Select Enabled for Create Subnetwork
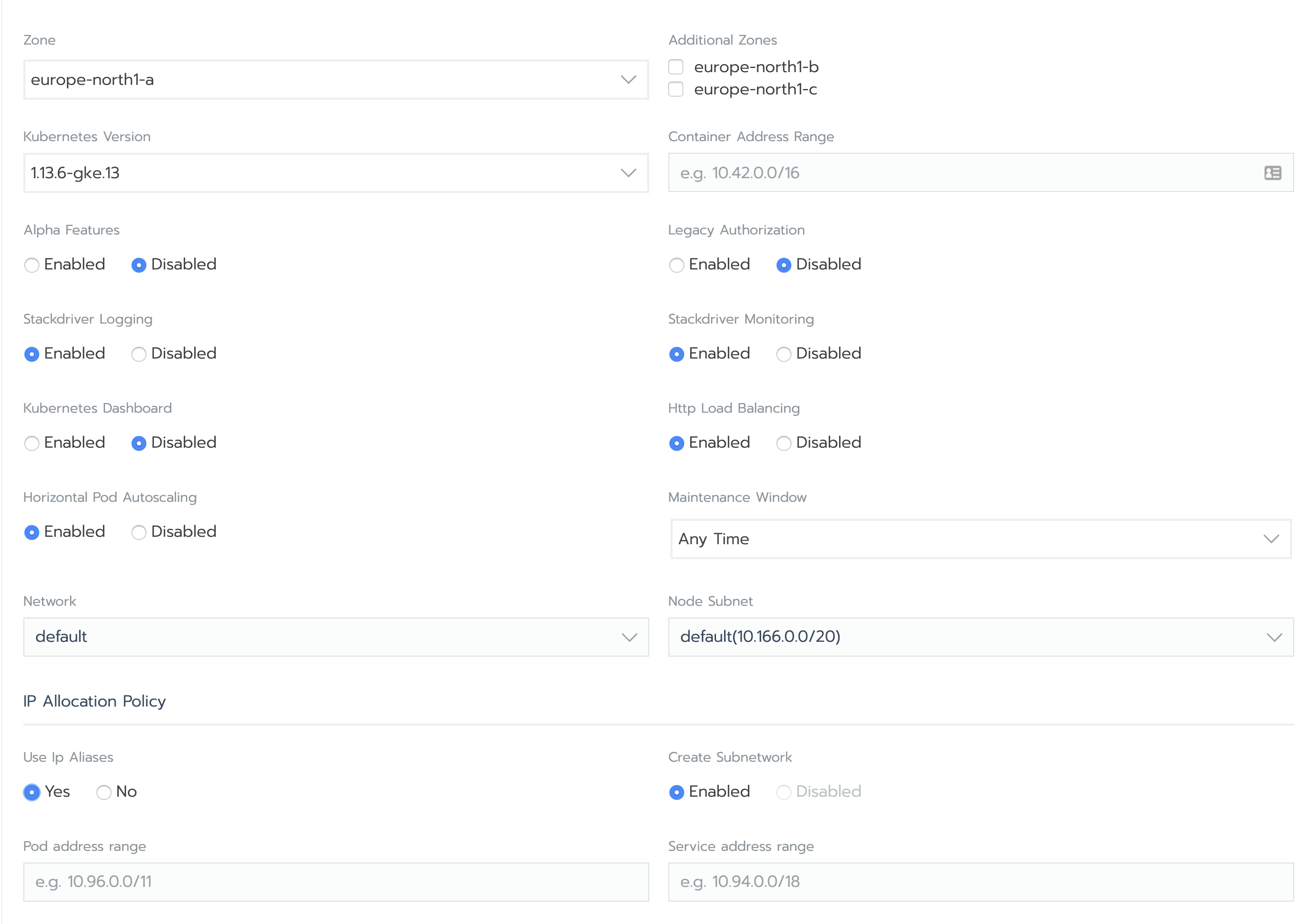The width and height of the screenshot is (1308, 924). tap(677, 792)
